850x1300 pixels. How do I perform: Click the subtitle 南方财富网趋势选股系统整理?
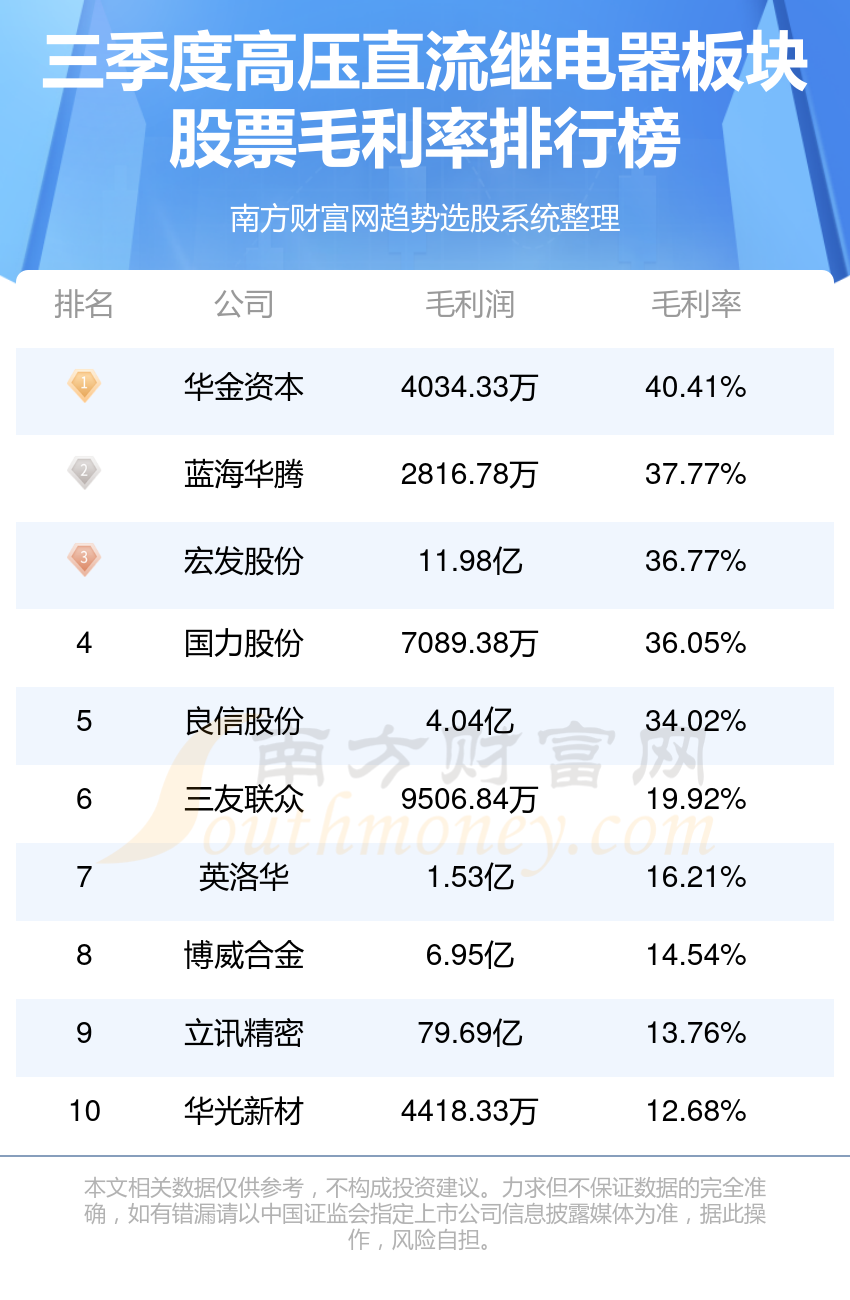tap(425, 218)
